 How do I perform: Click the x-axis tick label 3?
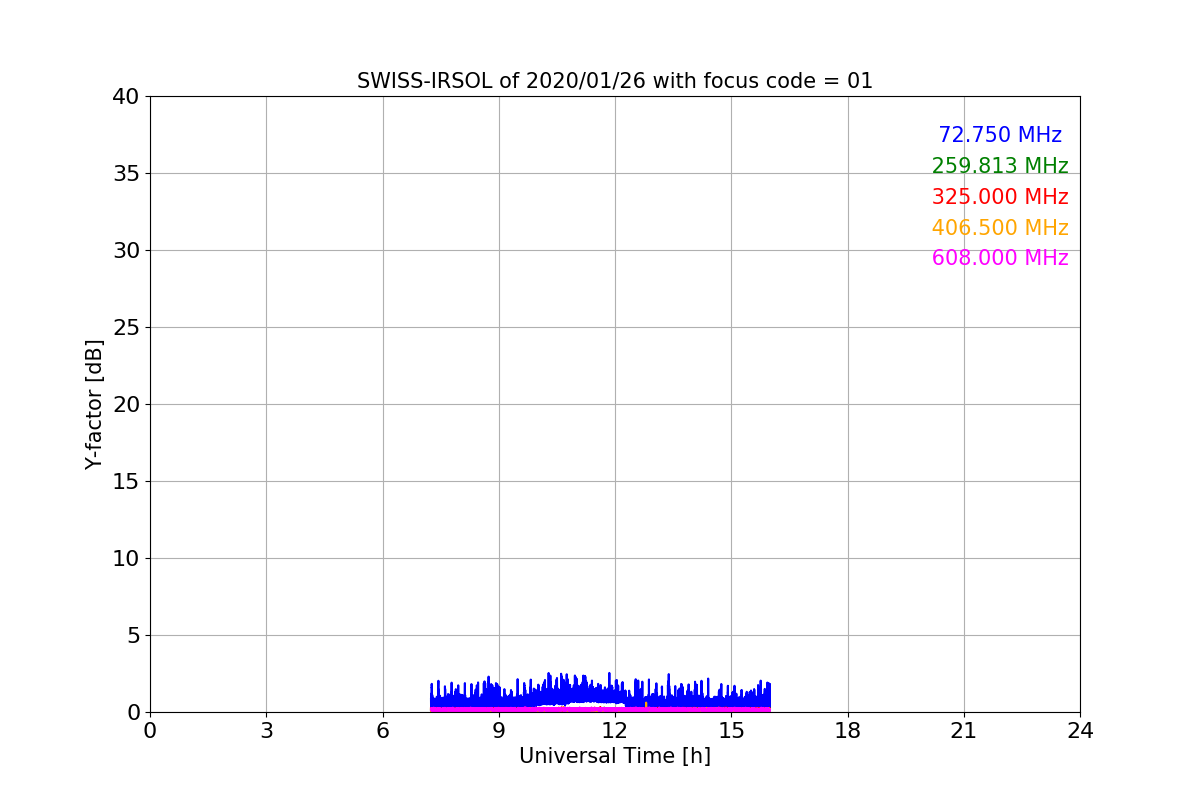point(266,731)
